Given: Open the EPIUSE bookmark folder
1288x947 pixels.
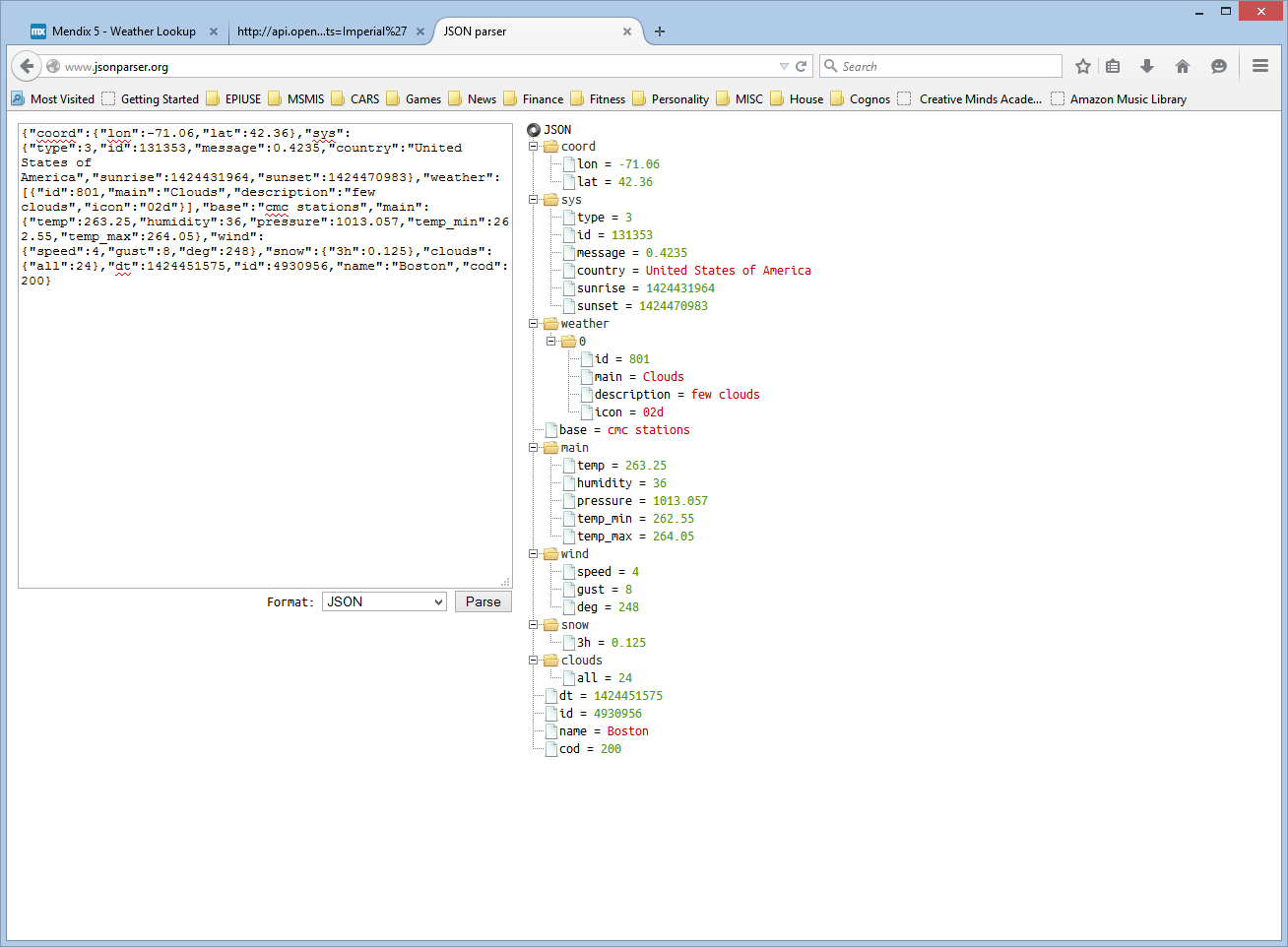Looking at the screenshot, I should 233,98.
